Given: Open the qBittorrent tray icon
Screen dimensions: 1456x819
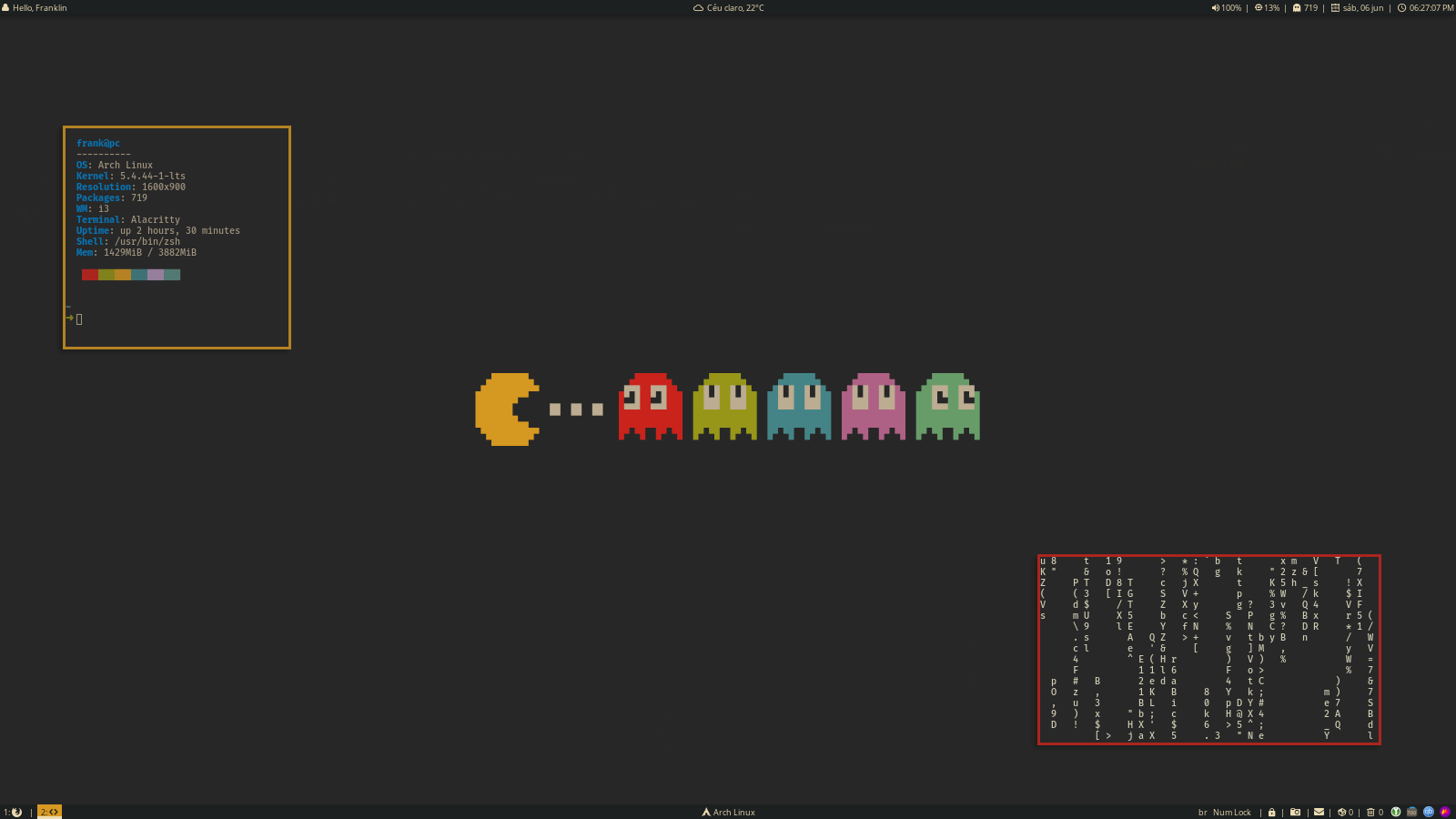Looking at the screenshot, I should click(1428, 812).
